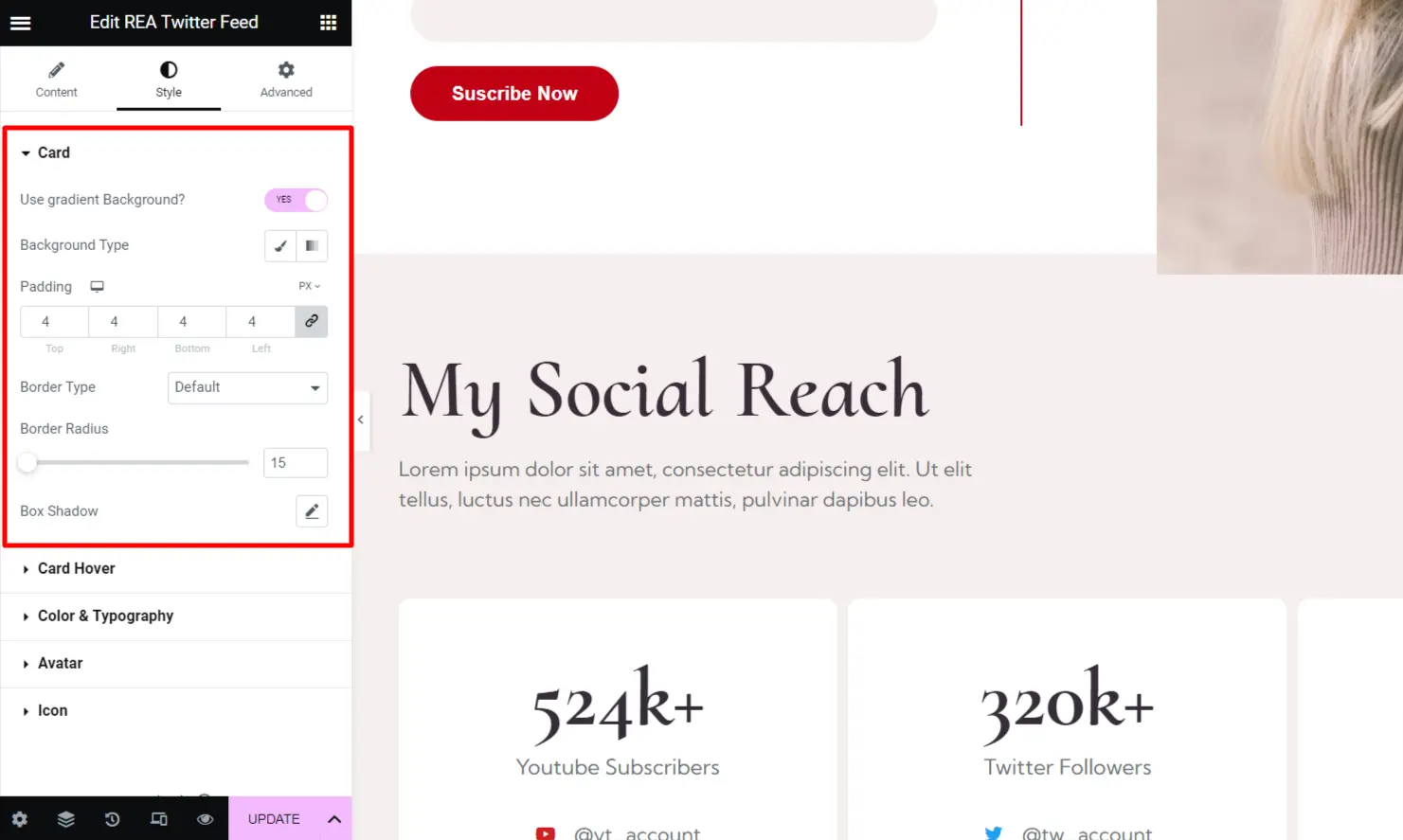Expand the Color & Typography section
This screenshot has height=840, width=1403.
(176, 616)
